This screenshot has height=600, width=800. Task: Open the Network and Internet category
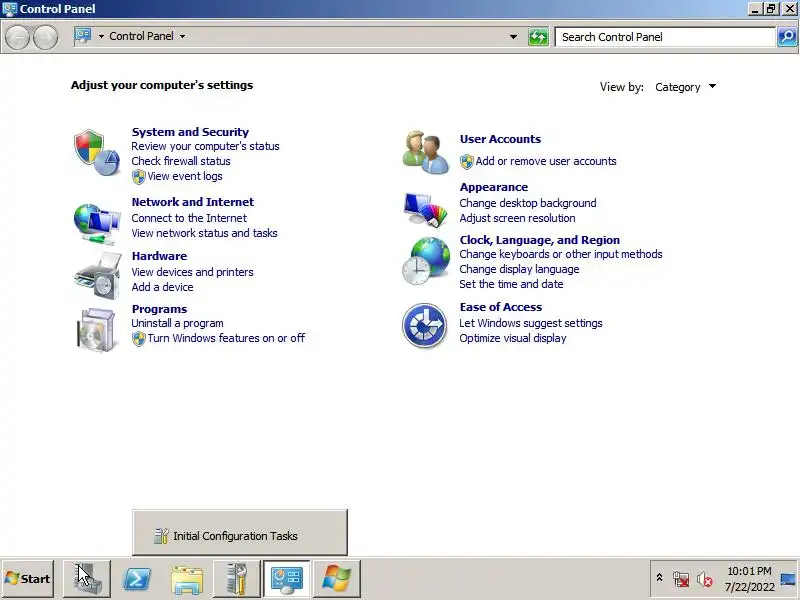(193, 202)
